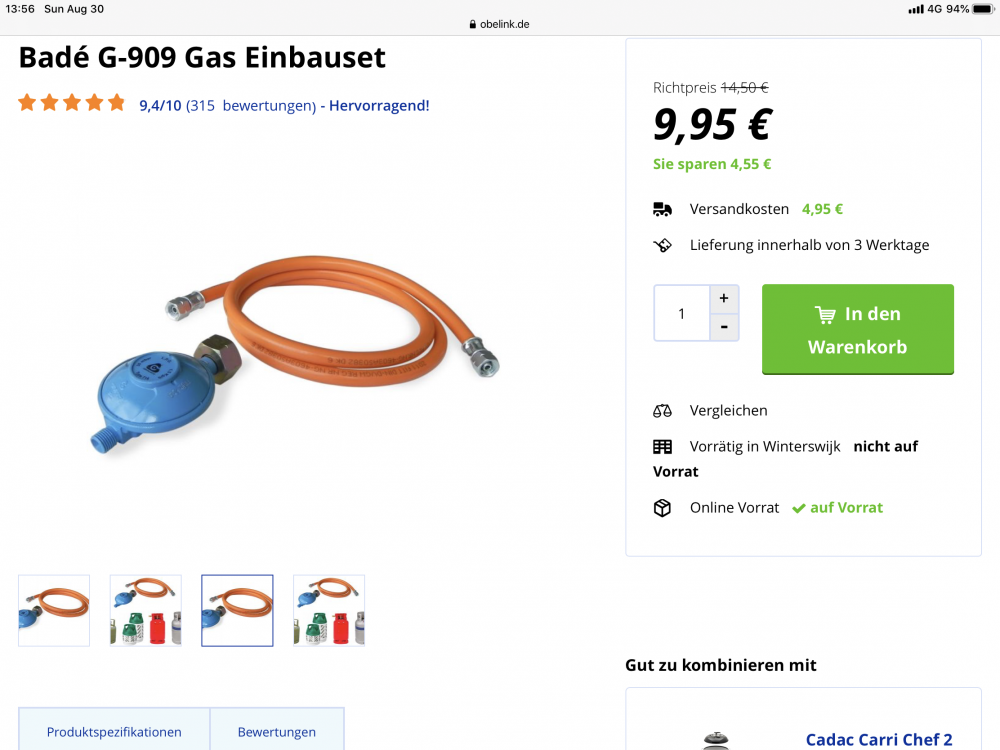Tap the battery icon in status bar
Image resolution: width=1000 pixels, height=750 pixels.
982,9
